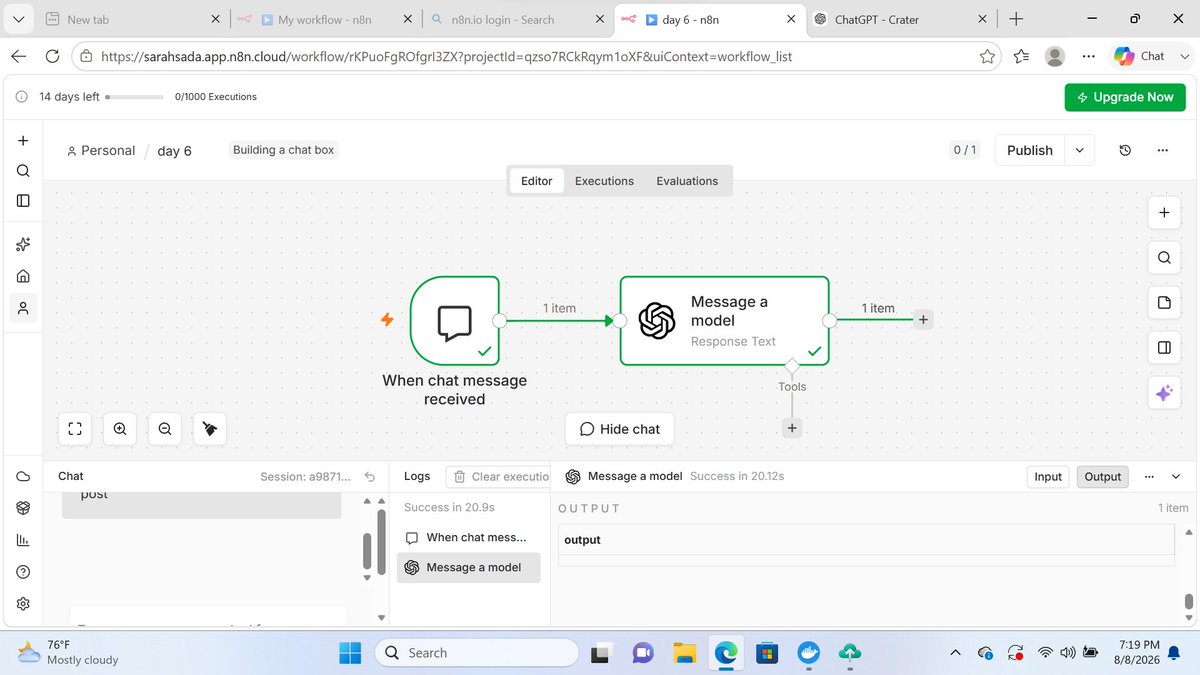Zoom in on the workflow canvas
The image size is (1200, 675).
click(120, 429)
